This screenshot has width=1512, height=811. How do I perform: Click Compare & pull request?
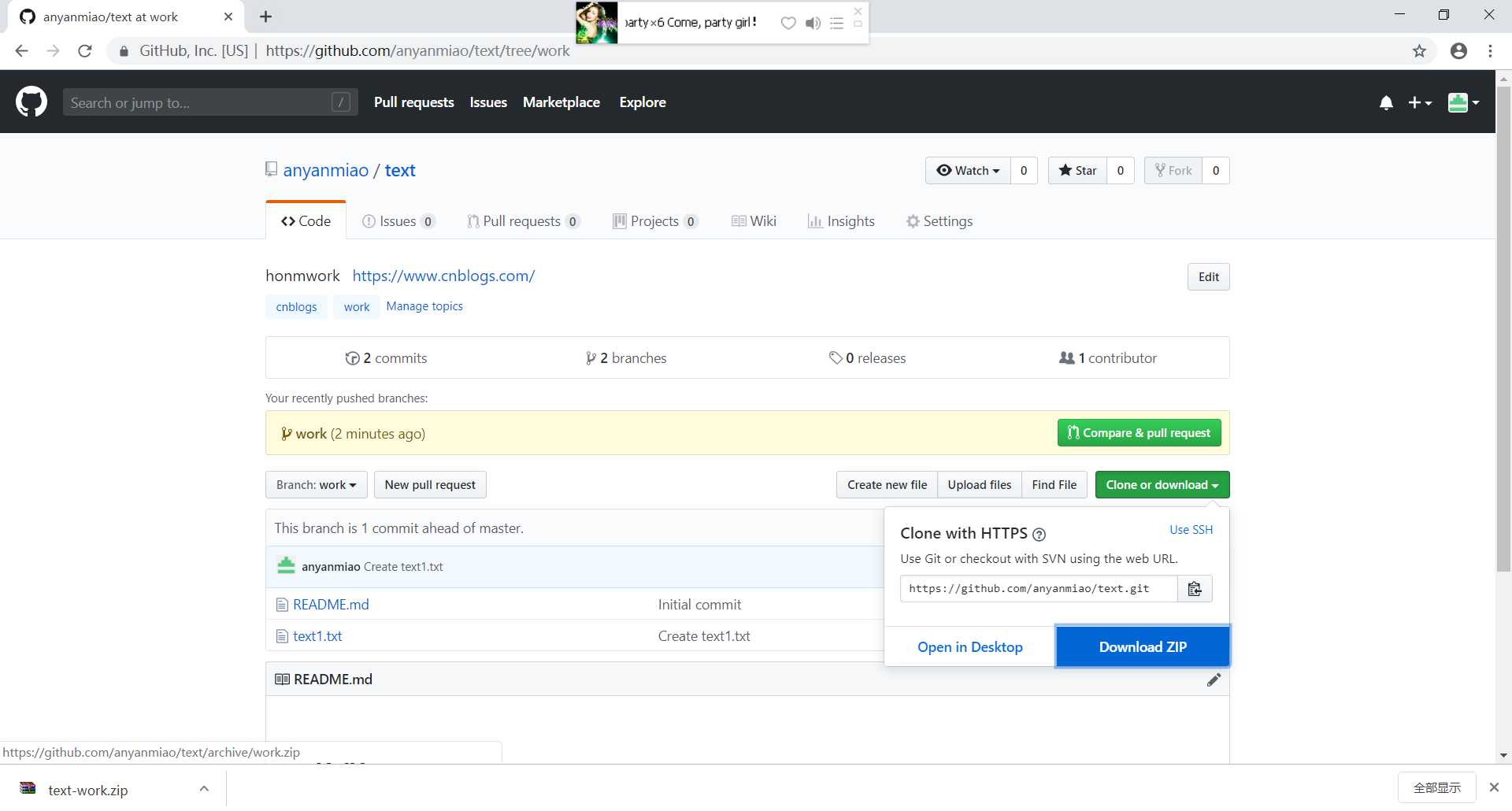click(x=1140, y=433)
